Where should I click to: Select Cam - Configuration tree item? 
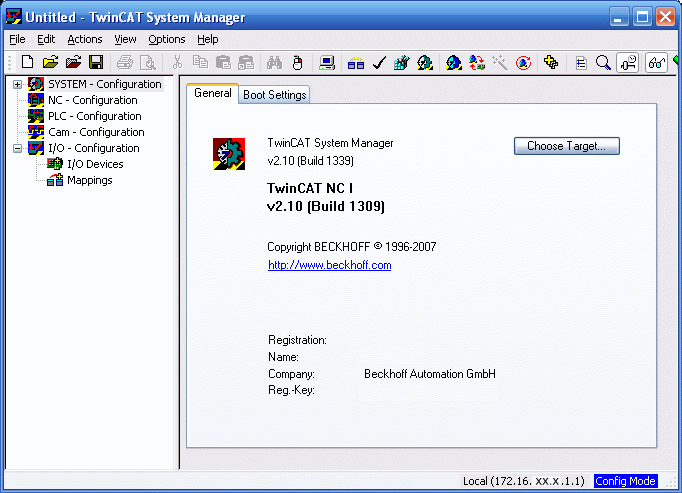(96, 132)
